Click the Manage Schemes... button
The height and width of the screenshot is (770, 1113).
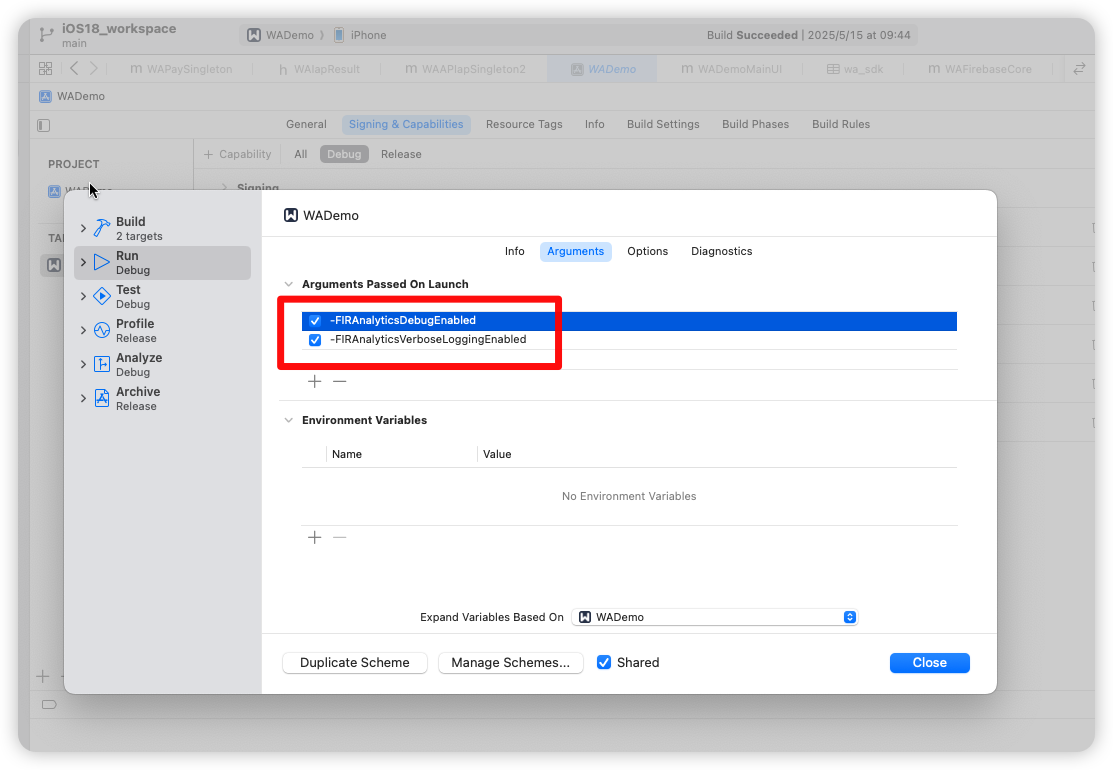pyautogui.click(x=510, y=663)
